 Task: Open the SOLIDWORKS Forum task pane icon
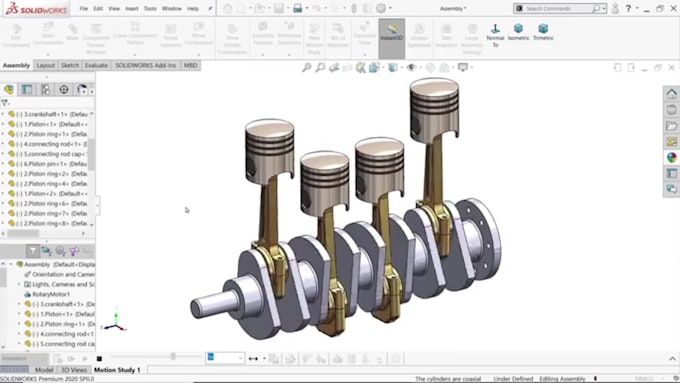pos(671,189)
